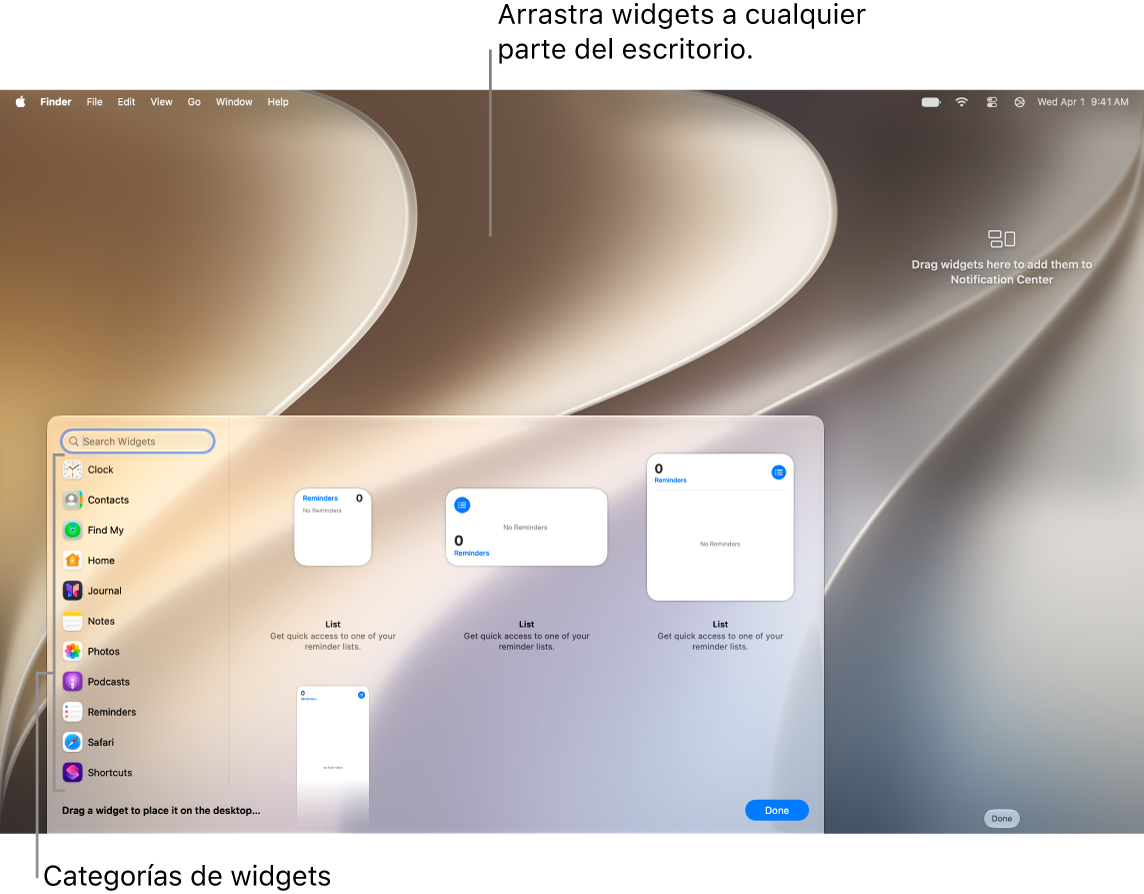Screen dimensions: 1144x894
Task: Click the Siri icon in the menu bar
Action: (x=1019, y=102)
